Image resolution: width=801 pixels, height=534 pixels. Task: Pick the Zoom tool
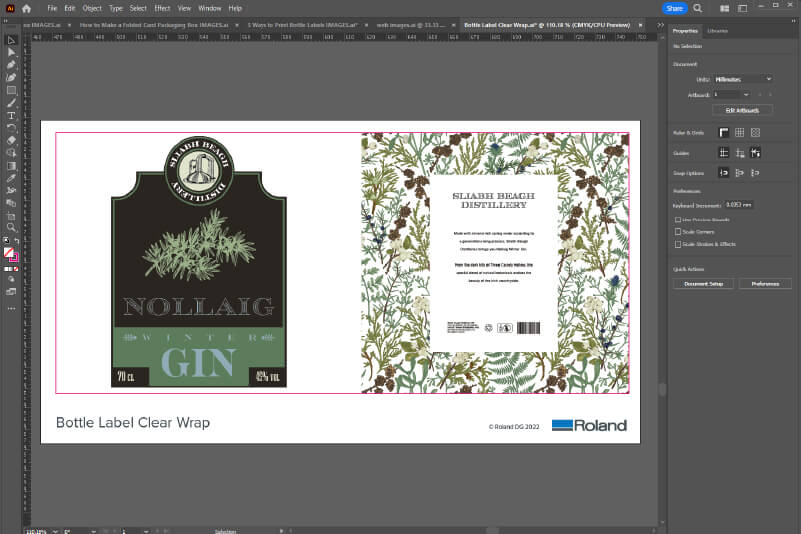tap(11, 228)
